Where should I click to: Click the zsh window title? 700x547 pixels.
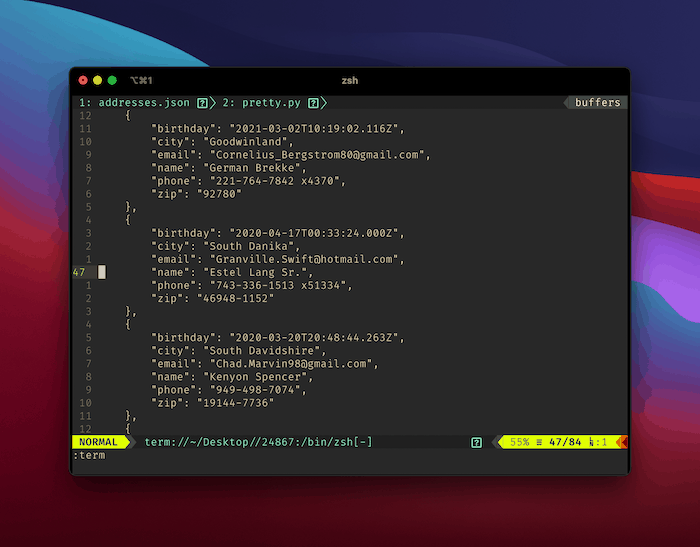350,80
